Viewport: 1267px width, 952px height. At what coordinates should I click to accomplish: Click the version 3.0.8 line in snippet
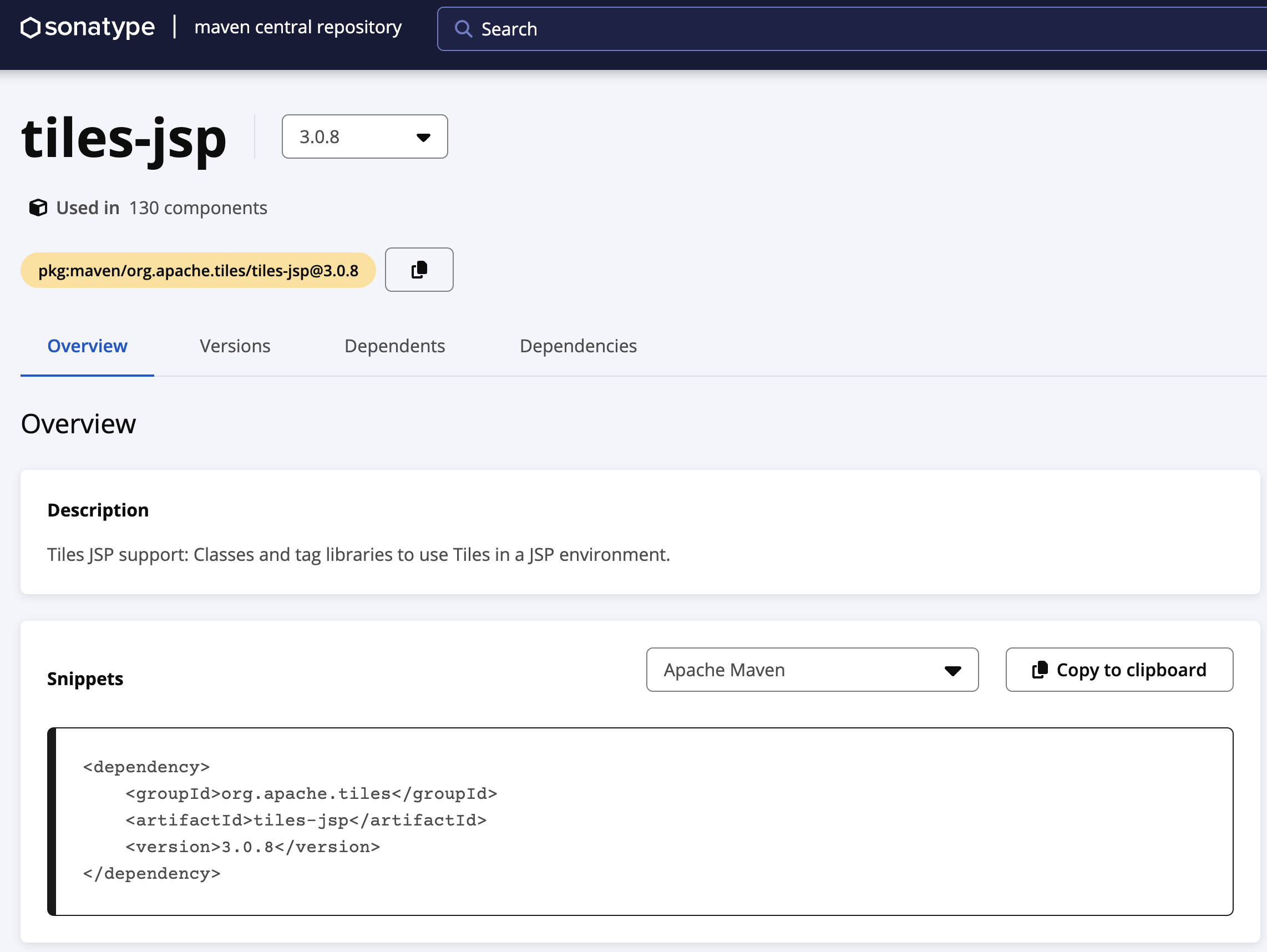(252, 847)
